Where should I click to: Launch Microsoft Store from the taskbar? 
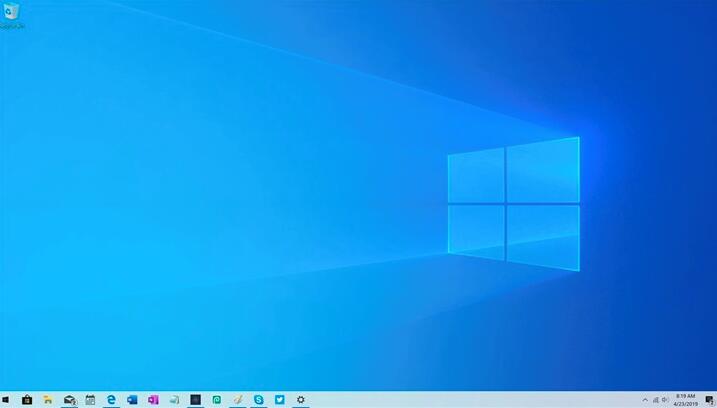27,400
